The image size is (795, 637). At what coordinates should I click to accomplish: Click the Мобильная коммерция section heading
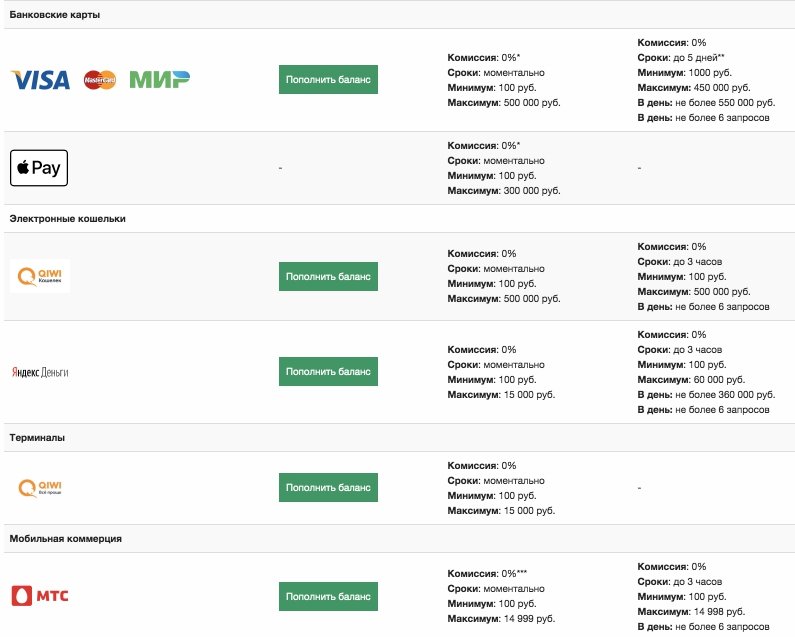(65, 539)
